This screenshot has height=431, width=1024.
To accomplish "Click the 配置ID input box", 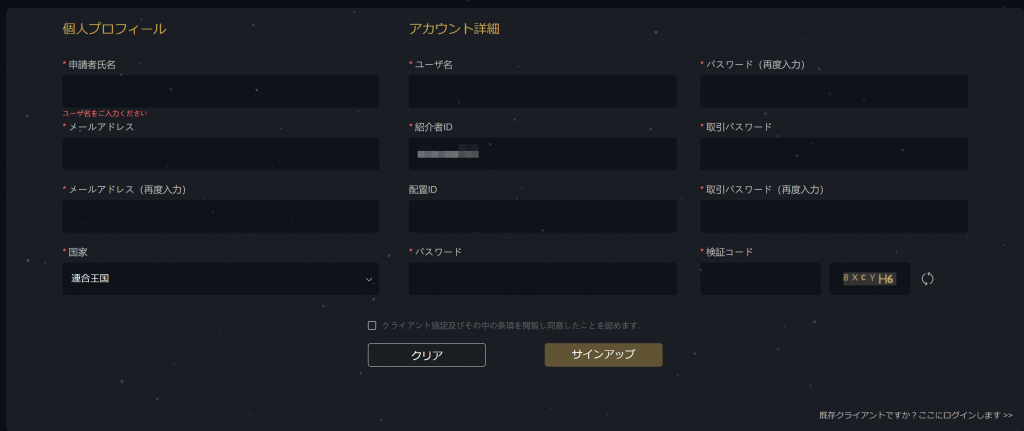I will (543, 216).
